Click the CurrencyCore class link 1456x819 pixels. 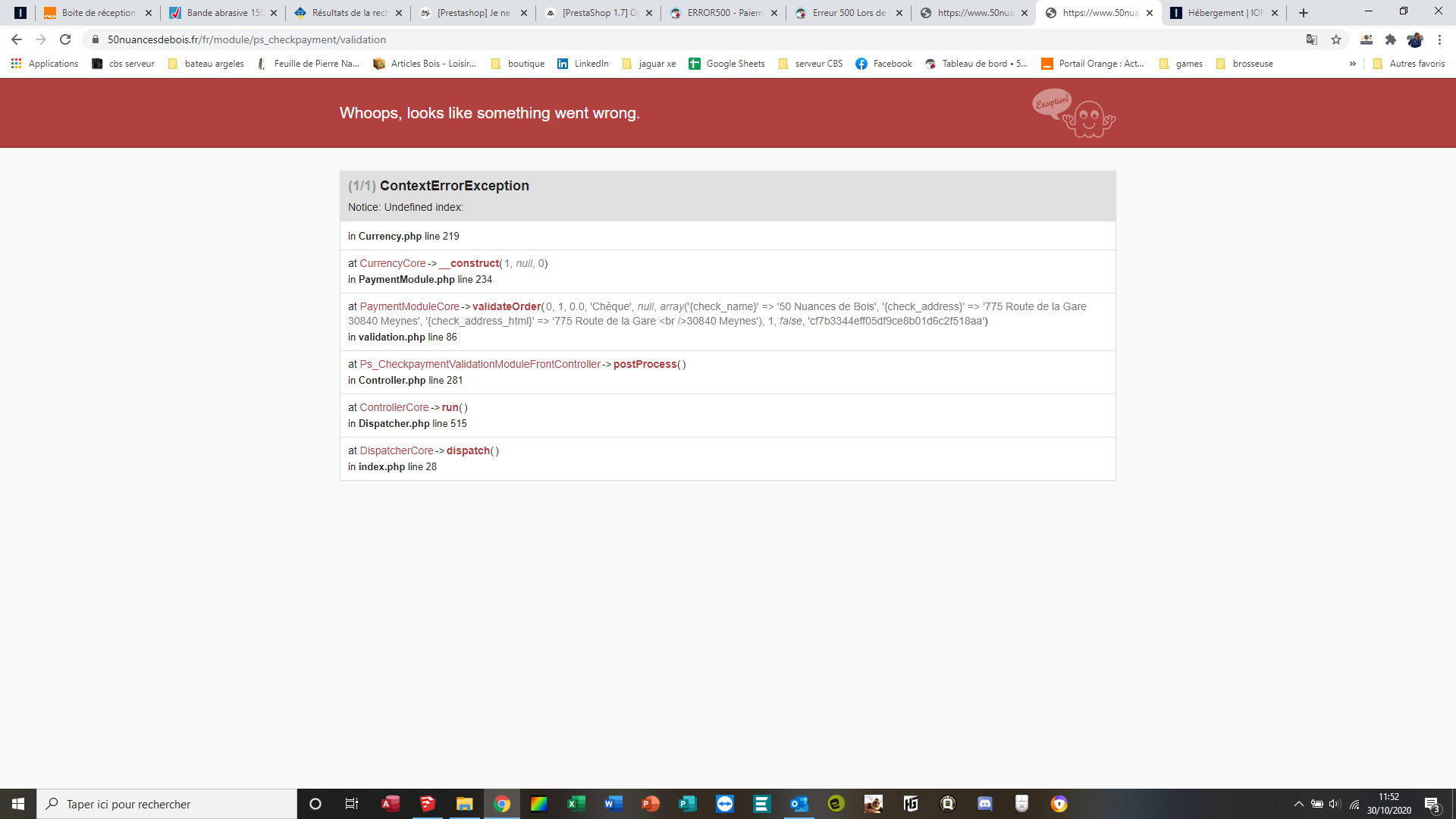tap(393, 263)
